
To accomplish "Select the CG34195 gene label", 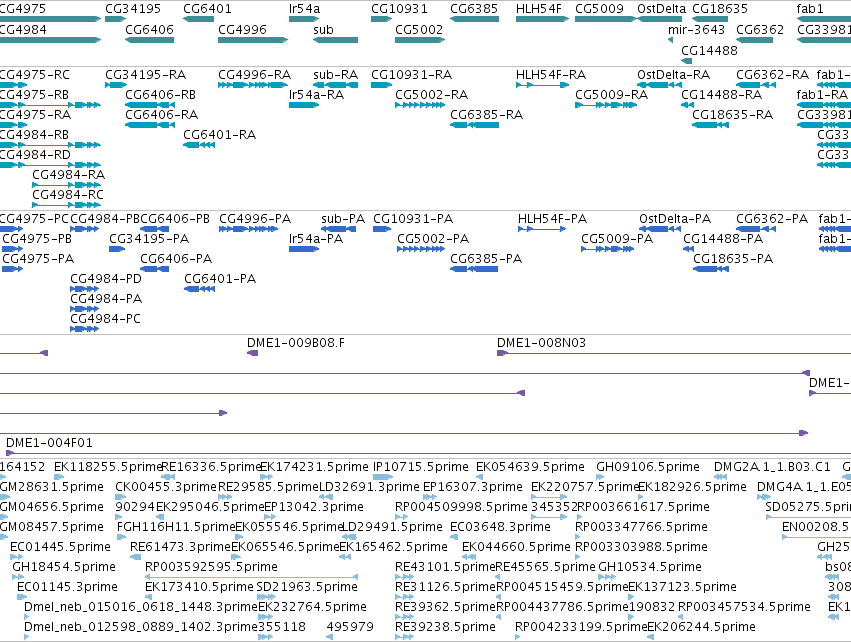I will coord(133,9).
